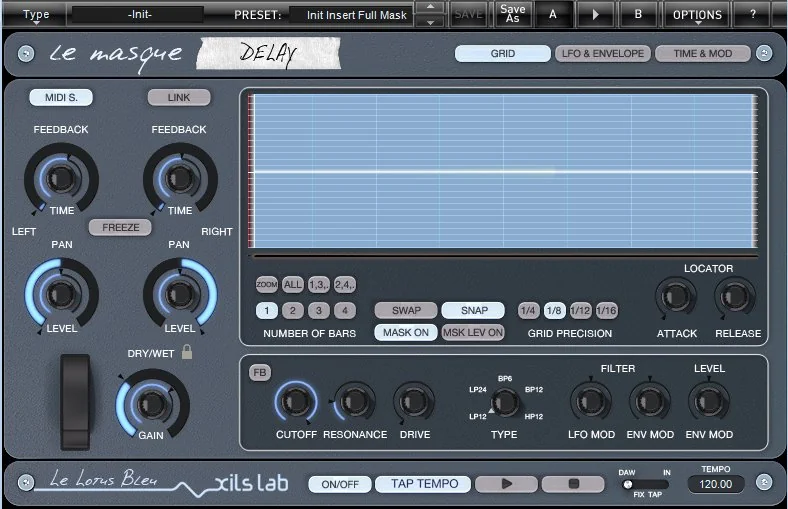Click the RESONANCE knob
This screenshot has height=509, width=788.
click(354, 401)
